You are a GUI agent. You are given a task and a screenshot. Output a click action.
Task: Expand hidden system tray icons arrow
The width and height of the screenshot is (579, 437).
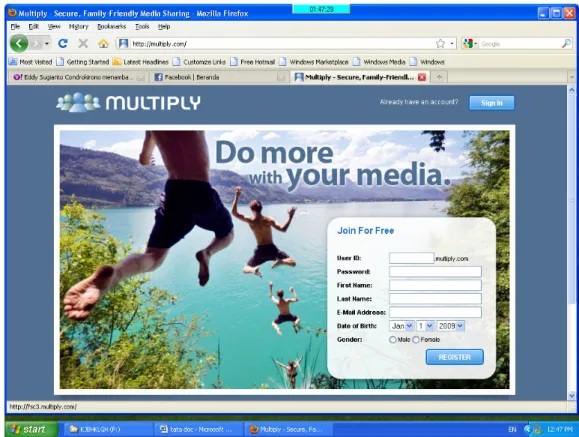(x=528, y=429)
